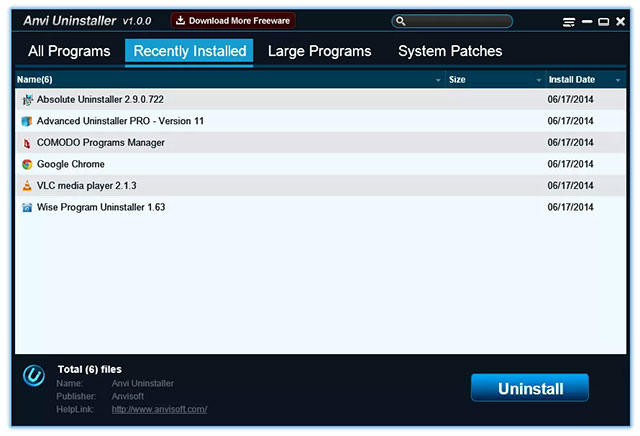Click the Wise Program Uninstaller icon
The height and width of the screenshot is (436, 640).
click(27, 207)
